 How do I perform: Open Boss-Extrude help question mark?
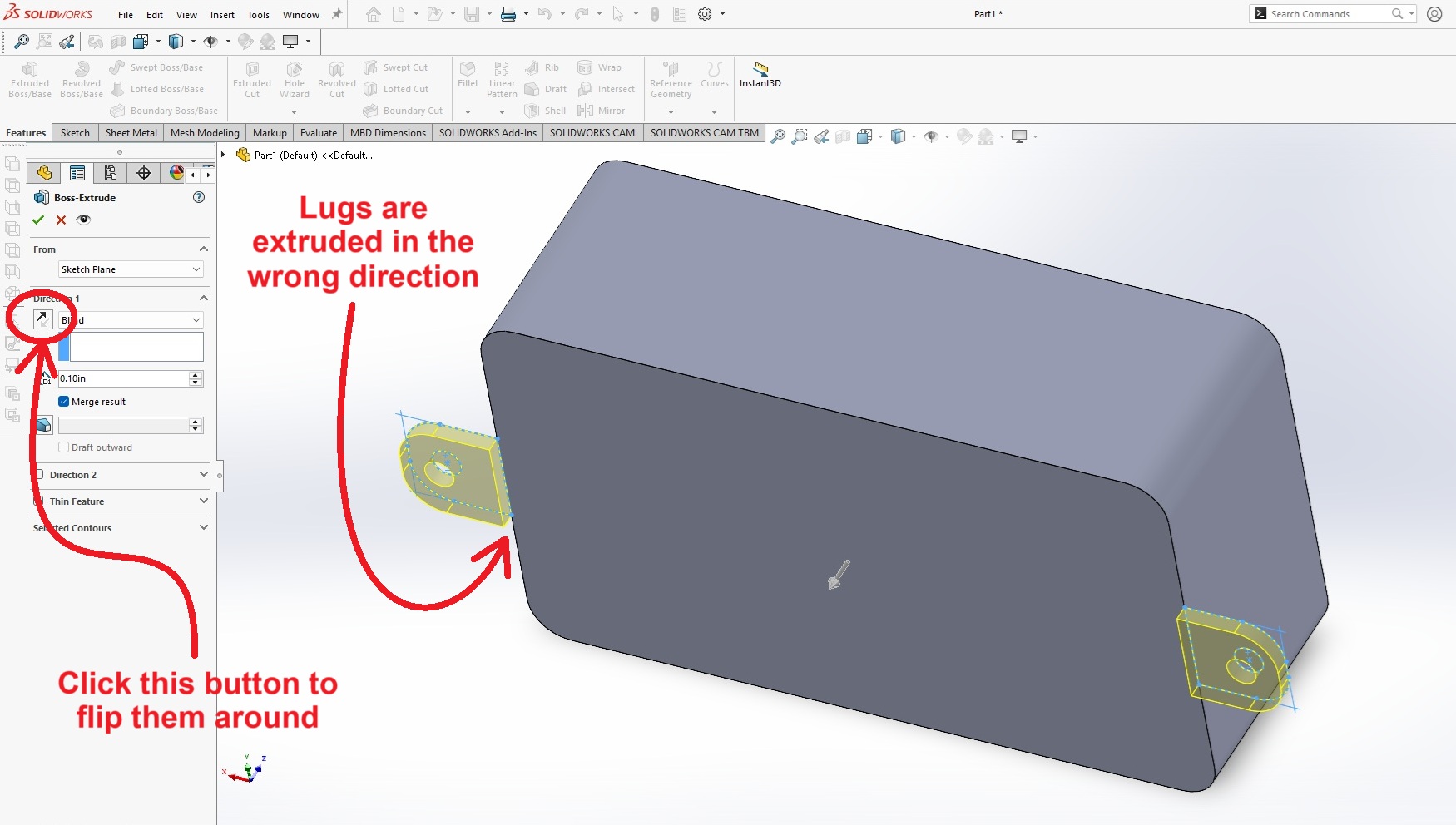pyautogui.click(x=199, y=197)
